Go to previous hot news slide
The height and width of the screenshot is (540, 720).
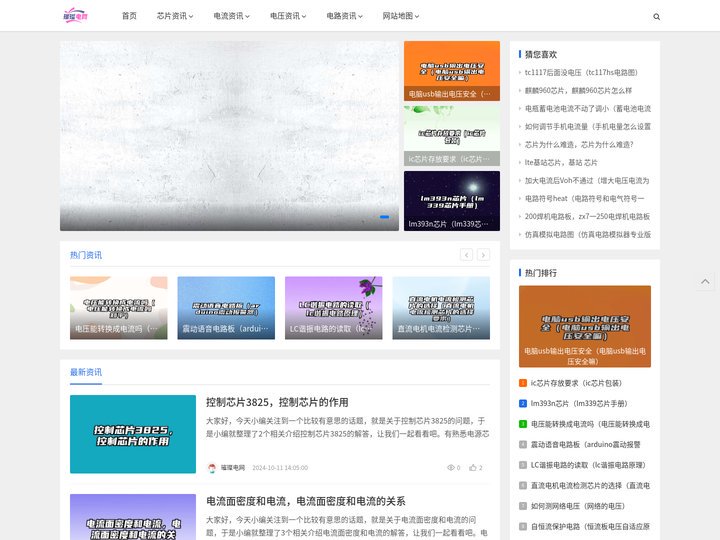466,255
